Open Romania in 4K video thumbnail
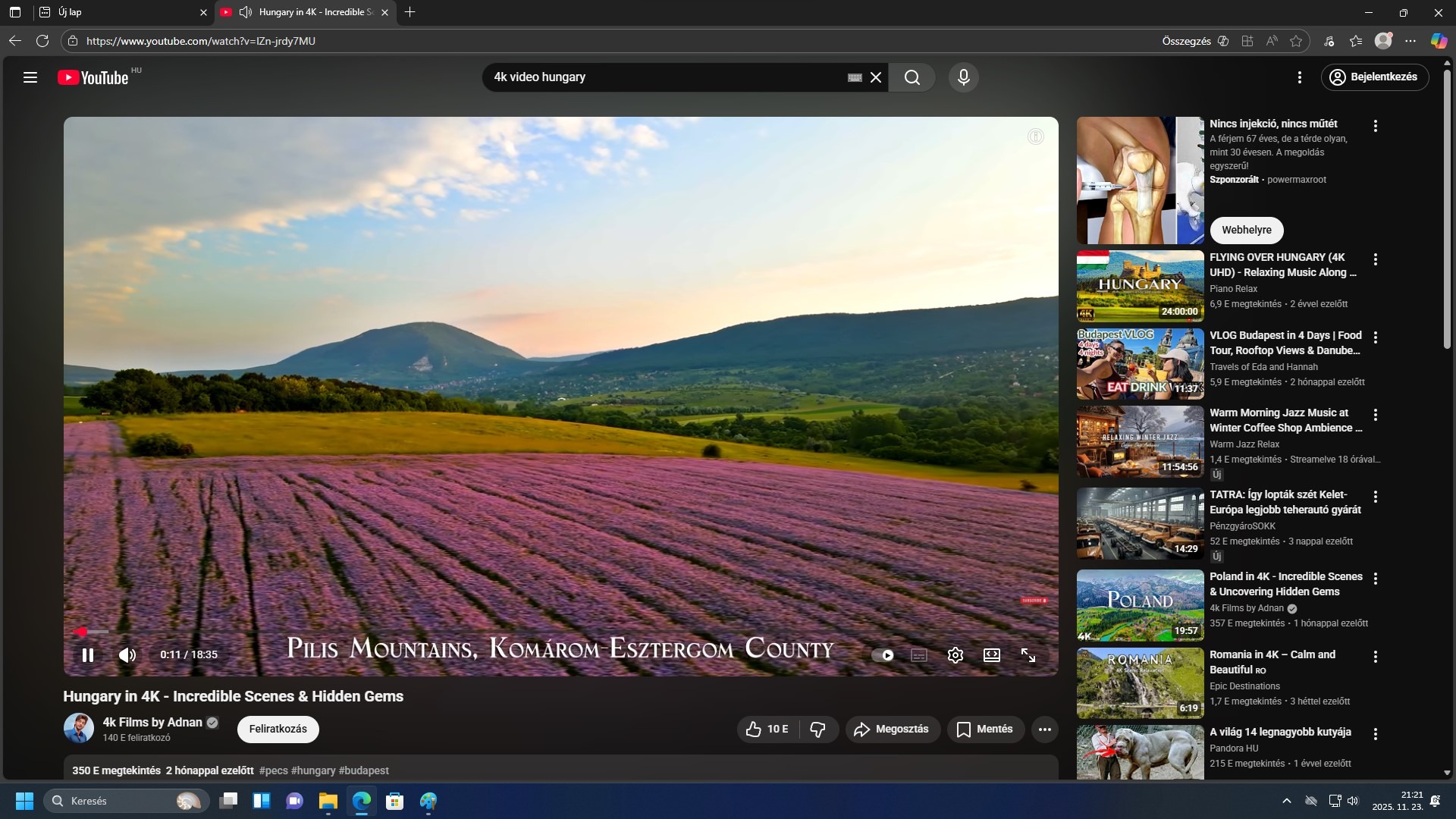Viewport: 1456px width, 819px height. (x=1140, y=682)
